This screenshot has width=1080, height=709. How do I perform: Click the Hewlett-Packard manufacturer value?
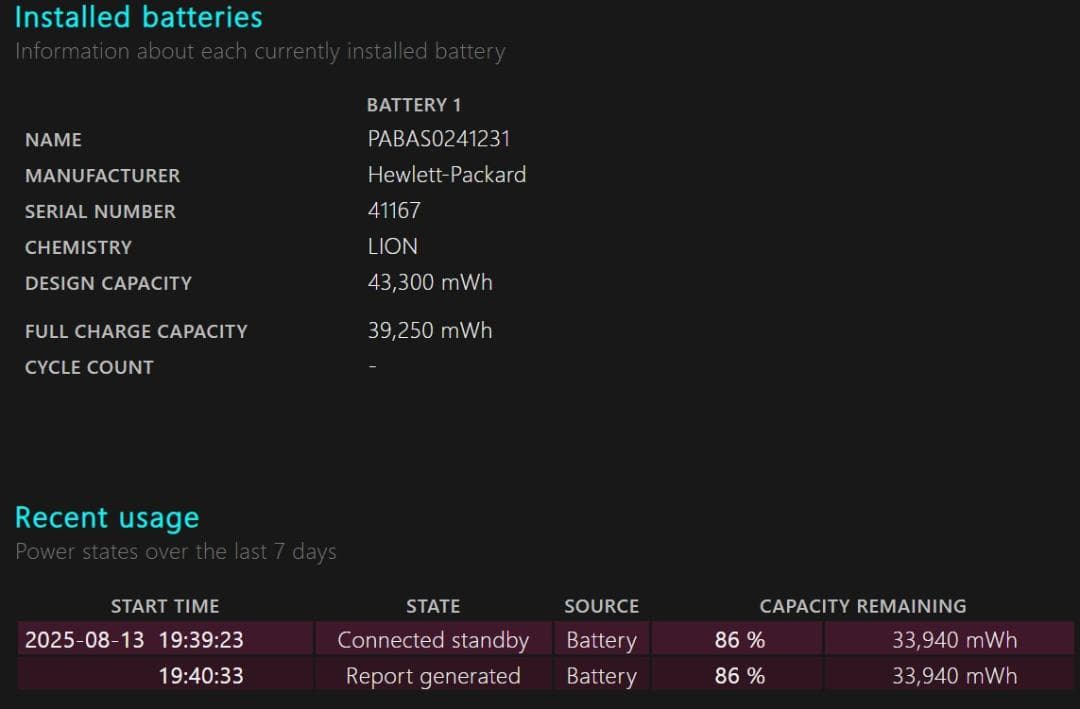tap(446, 175)
